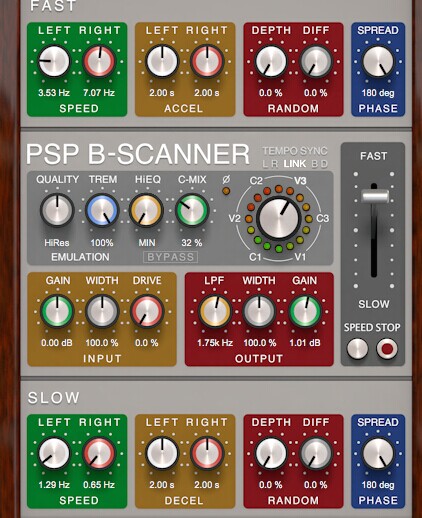
Task: Toggle the phase invert ø LED
Action: pyautogui.click(x=226, y=191)
